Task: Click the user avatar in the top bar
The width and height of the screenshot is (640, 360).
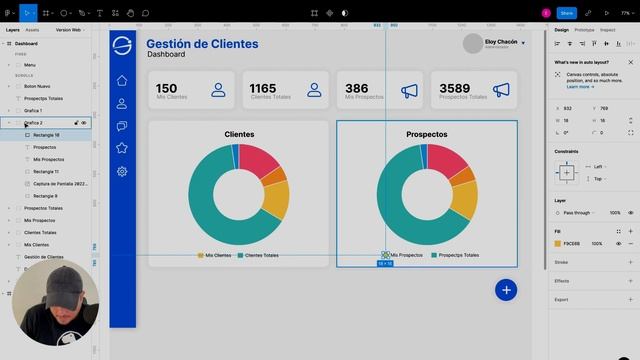Action: pyautogui.click(x=546, y=13)
